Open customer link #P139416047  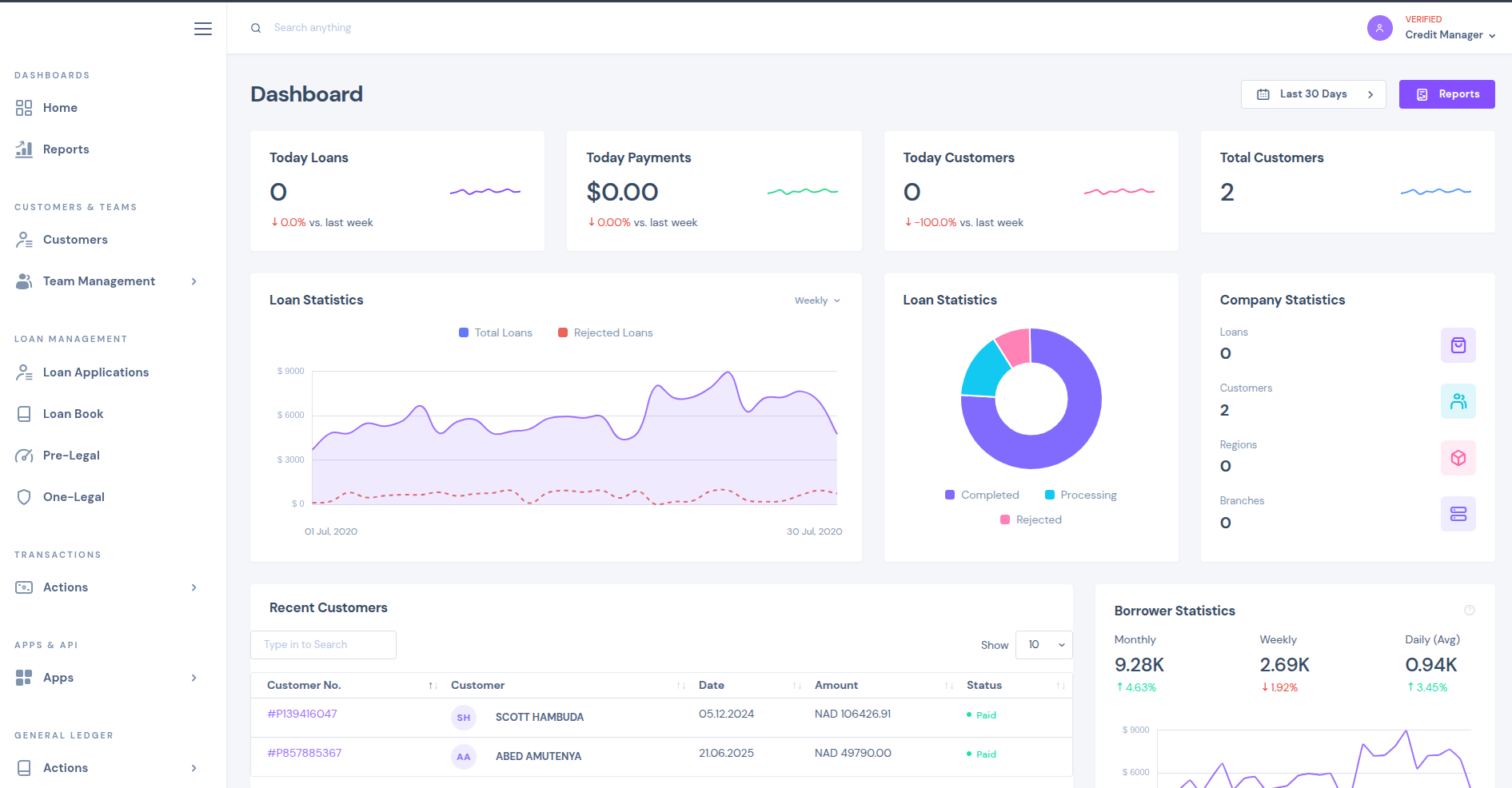click(302, 714)
